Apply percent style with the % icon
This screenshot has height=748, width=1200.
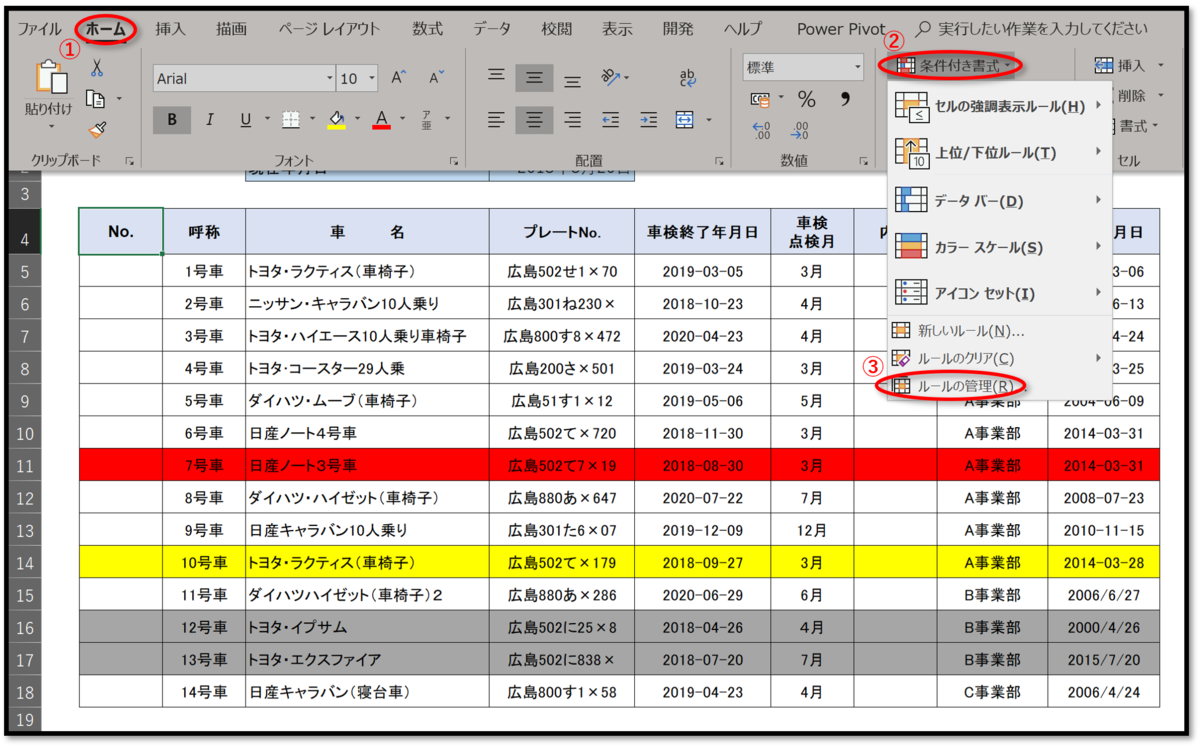pos(806,99)
